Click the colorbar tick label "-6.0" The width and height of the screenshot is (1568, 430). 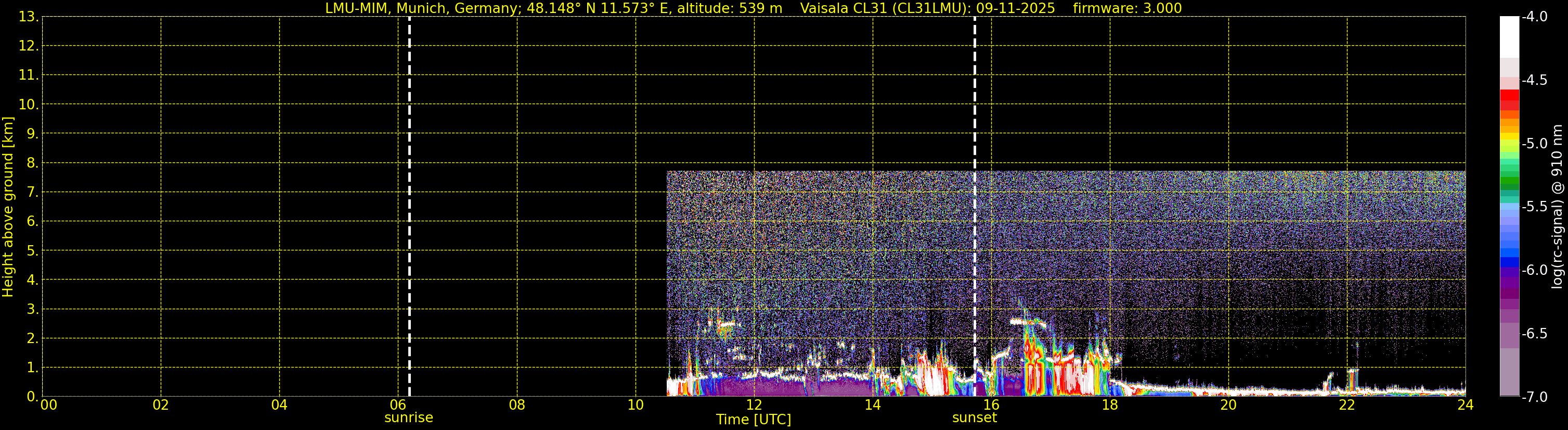[x=1535, y=270]
